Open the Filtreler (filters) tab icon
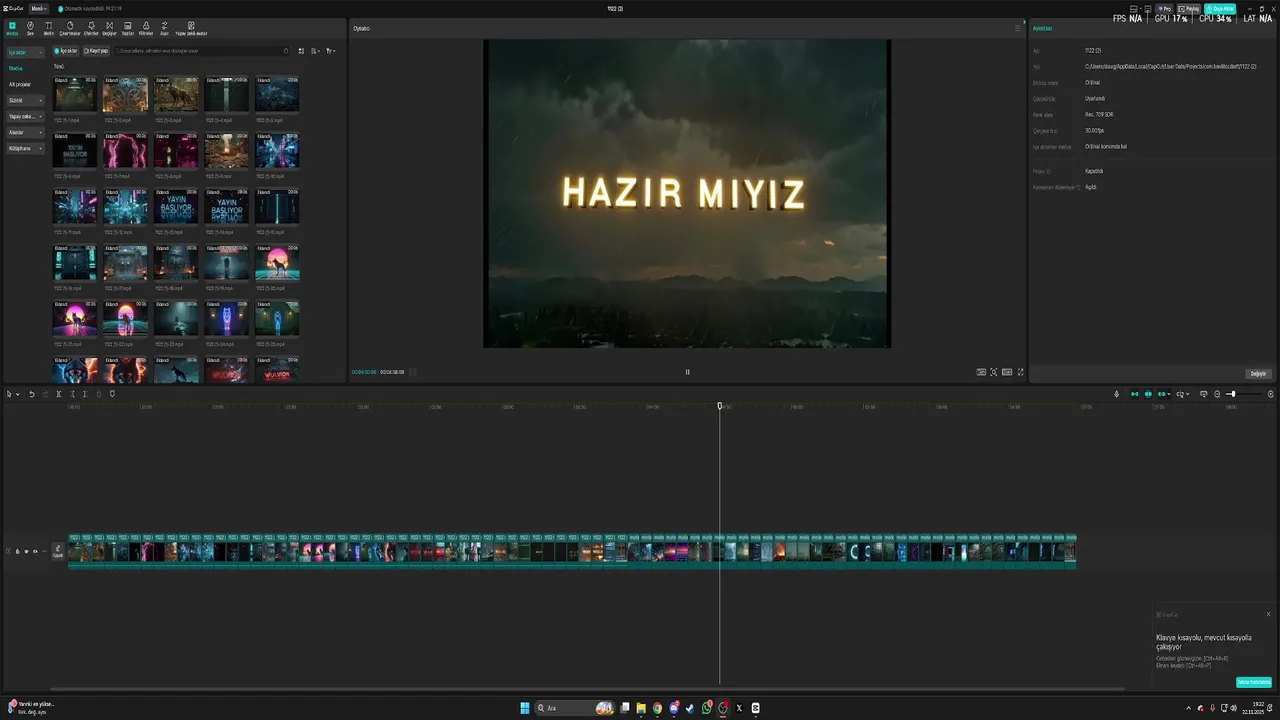Viewport: 1280px width, 720px height. 146,28
